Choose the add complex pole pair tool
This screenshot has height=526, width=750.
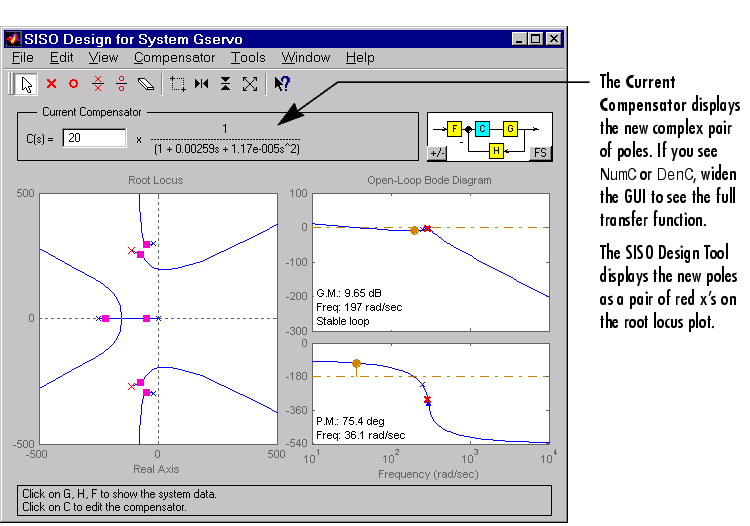click(98, 84)
